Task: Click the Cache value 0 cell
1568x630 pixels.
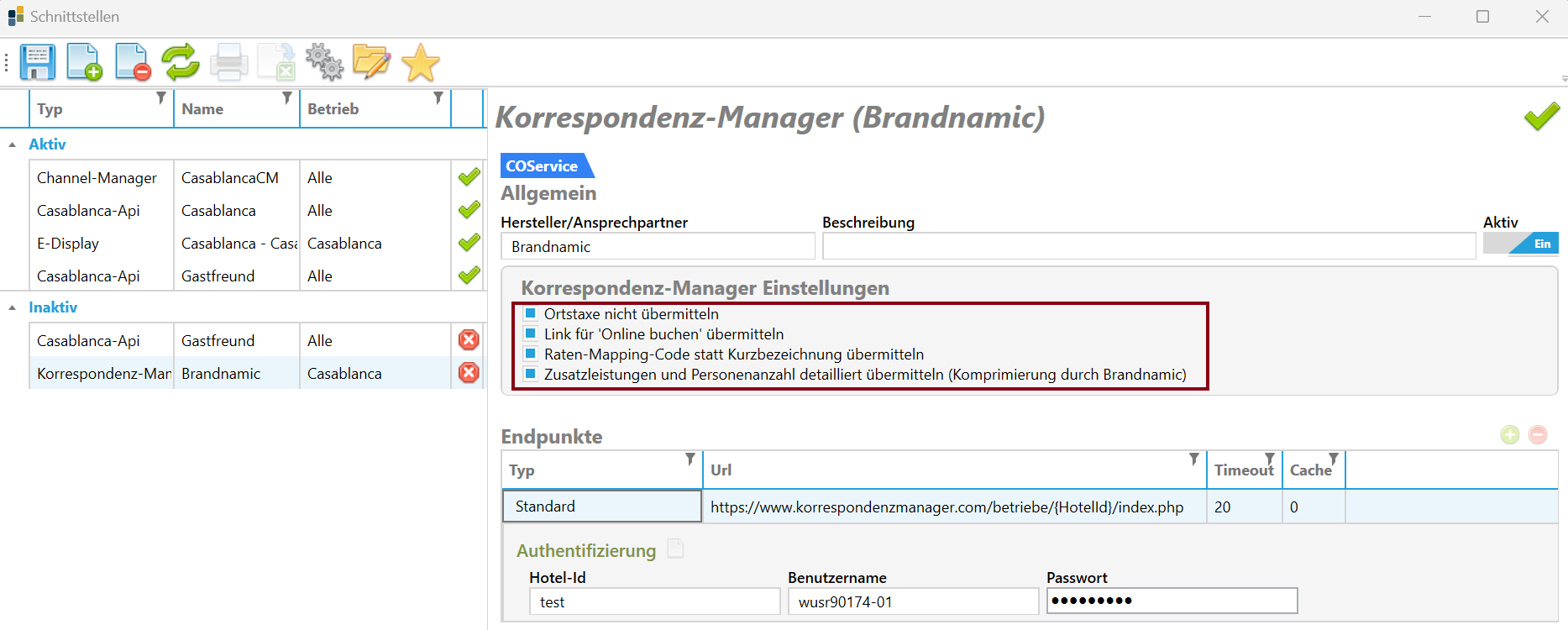Action: click(x=1314, y=507)
